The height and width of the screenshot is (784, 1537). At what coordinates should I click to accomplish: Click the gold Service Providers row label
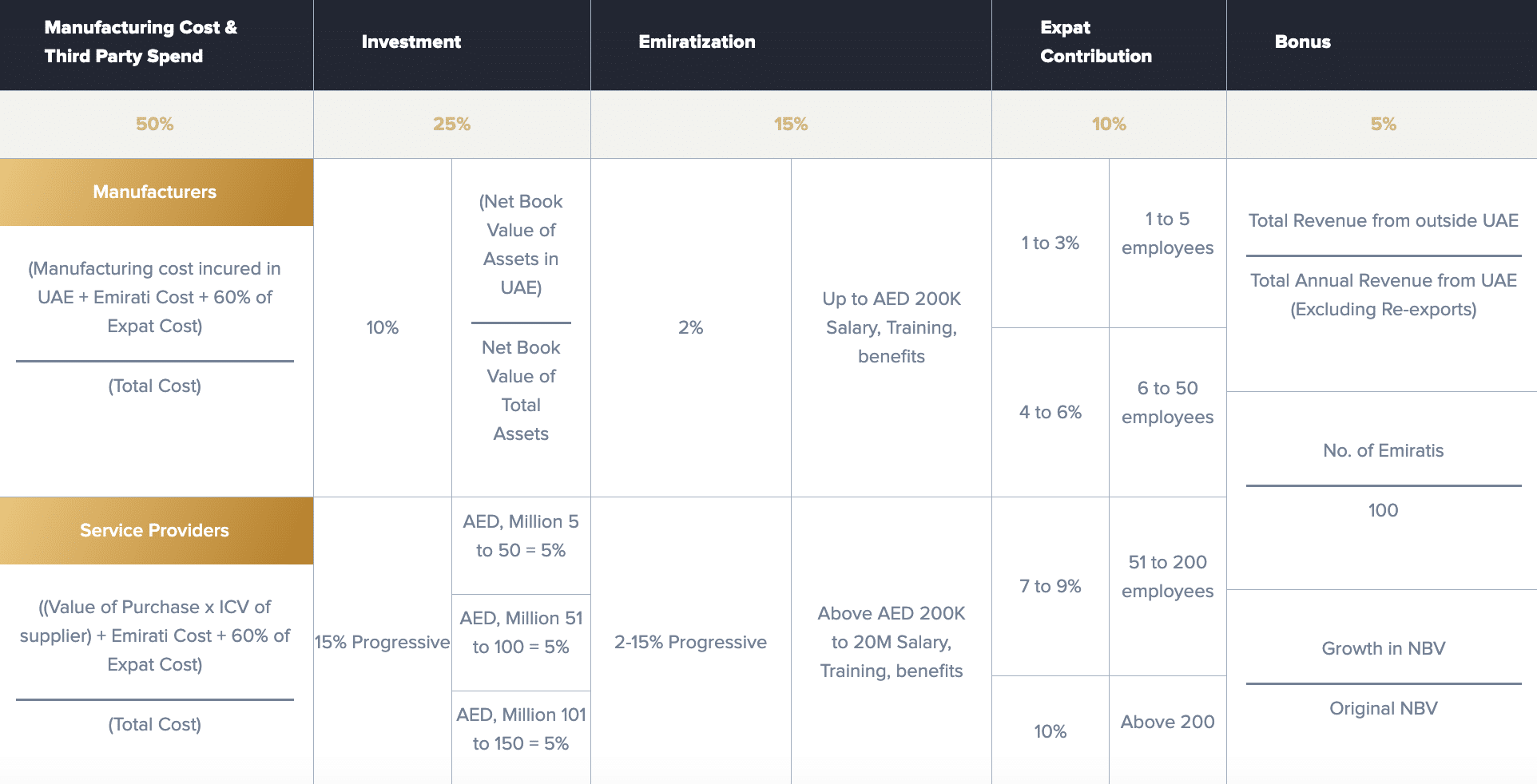155,530
